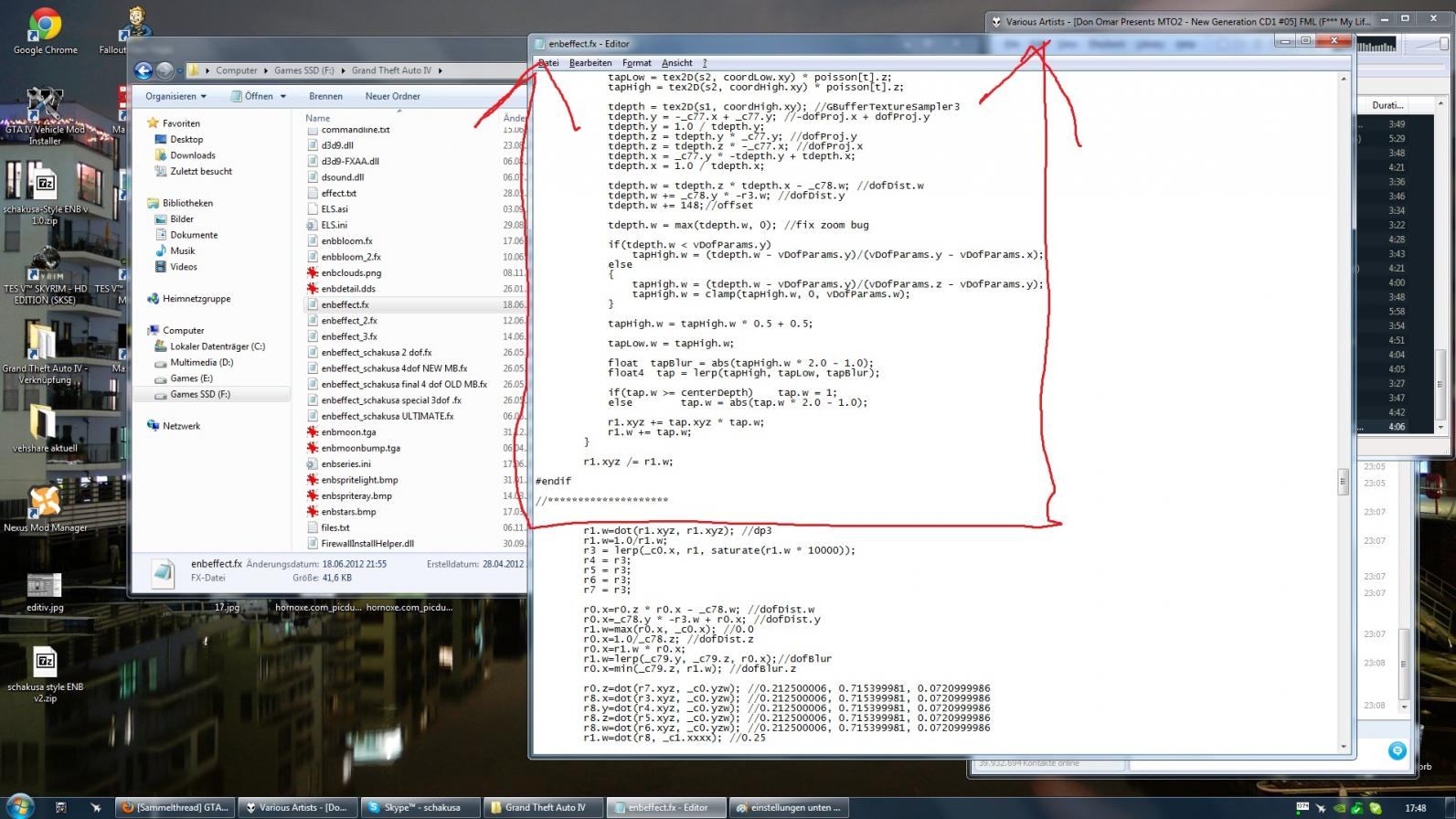Open the ? help menu in Editor

point(705,63)
